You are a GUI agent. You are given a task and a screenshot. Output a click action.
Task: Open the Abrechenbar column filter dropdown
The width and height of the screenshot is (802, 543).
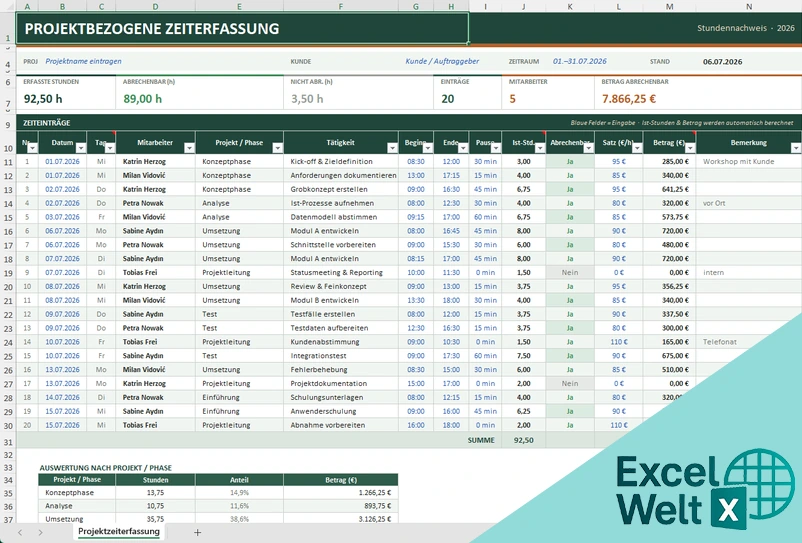tap(588, 148)
